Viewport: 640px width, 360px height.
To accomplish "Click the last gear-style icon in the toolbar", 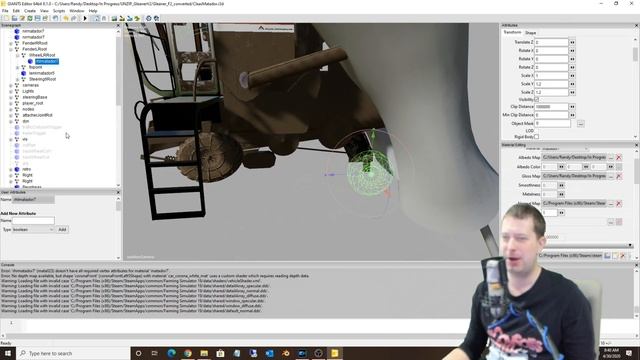I will click(156, 18).
